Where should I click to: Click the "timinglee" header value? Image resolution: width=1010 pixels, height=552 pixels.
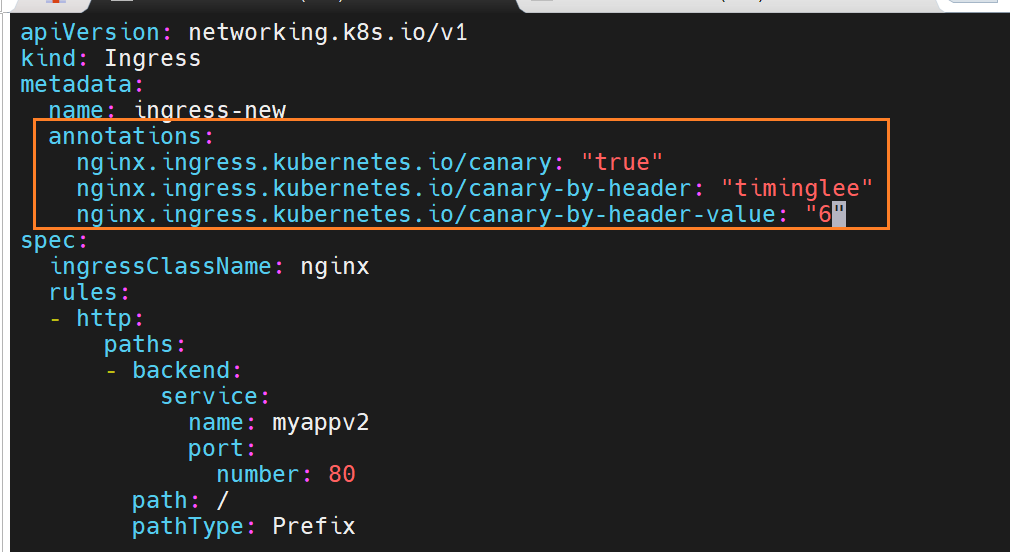pos(797,188)
